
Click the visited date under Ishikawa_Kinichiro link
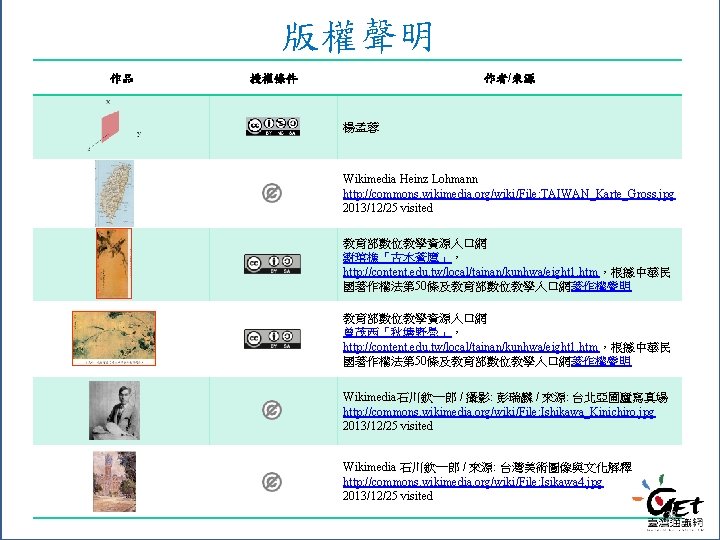(x=388, y=426)
